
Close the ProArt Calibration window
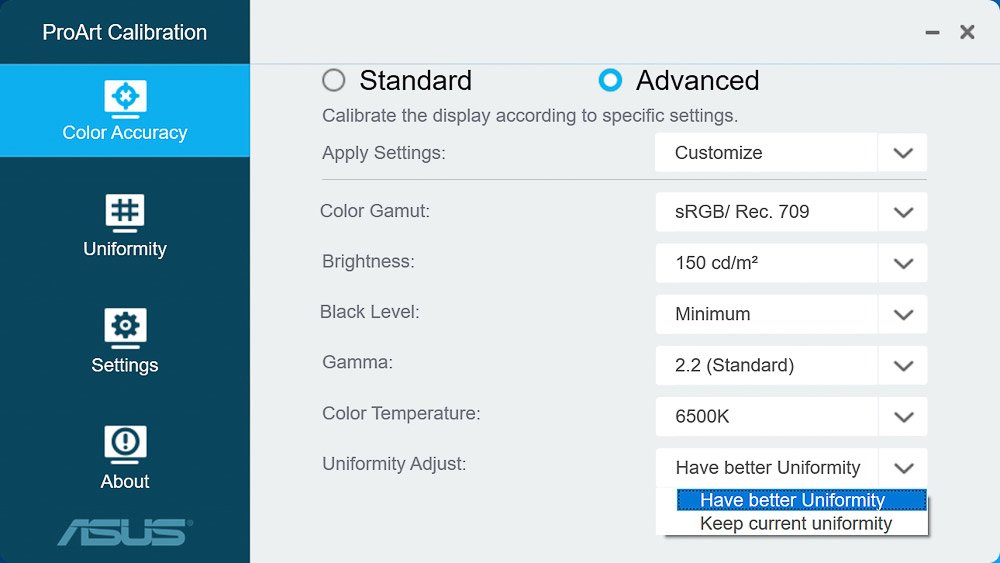tap(967, 32)
